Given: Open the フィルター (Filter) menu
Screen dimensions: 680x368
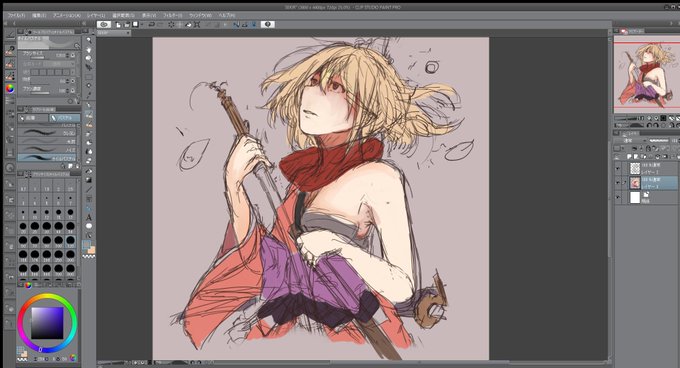Looking at the screenshot, I should pos(172,15).
